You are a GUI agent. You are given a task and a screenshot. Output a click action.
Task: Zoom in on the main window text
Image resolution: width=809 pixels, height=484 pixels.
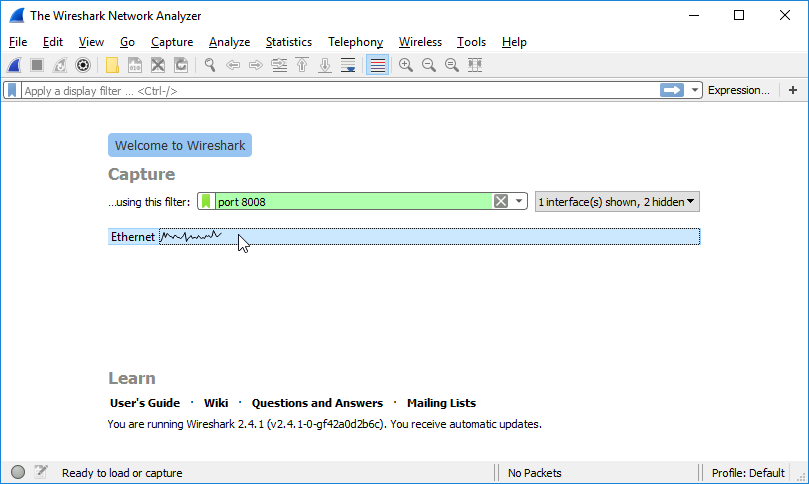406,65
